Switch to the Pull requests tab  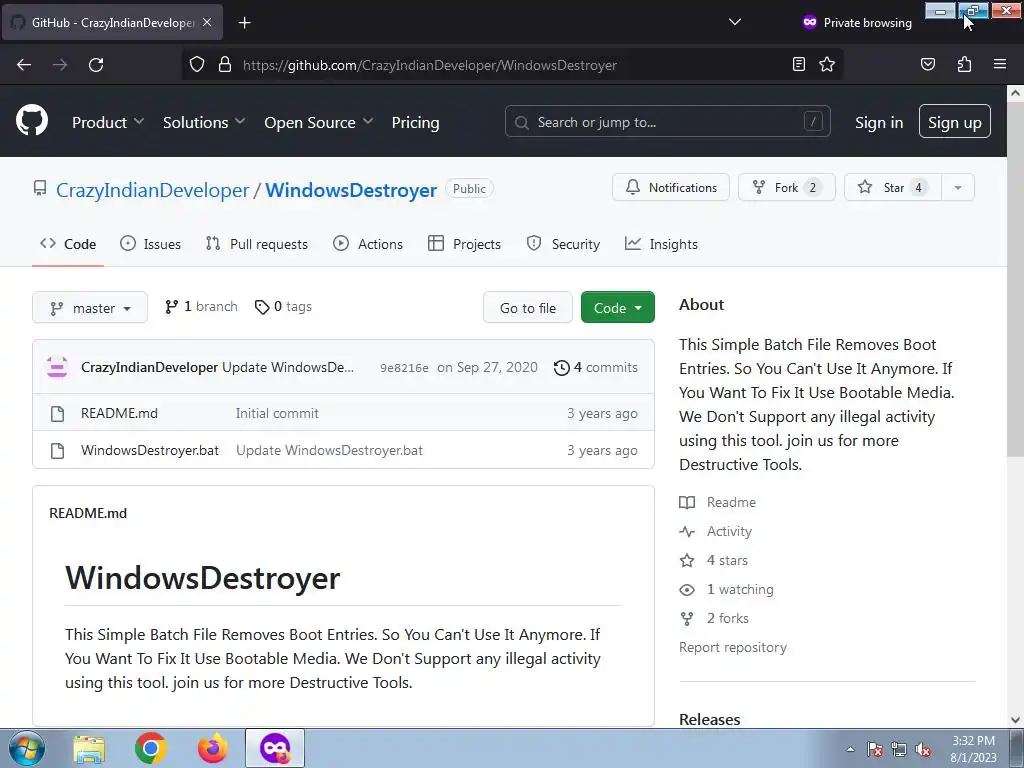click(256, 244)
